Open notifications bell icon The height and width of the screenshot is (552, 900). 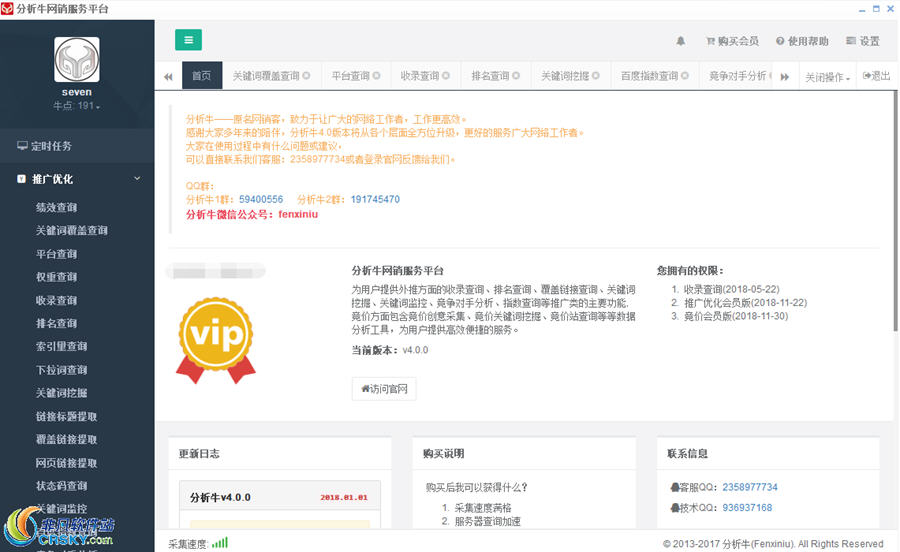coord(680,41)
